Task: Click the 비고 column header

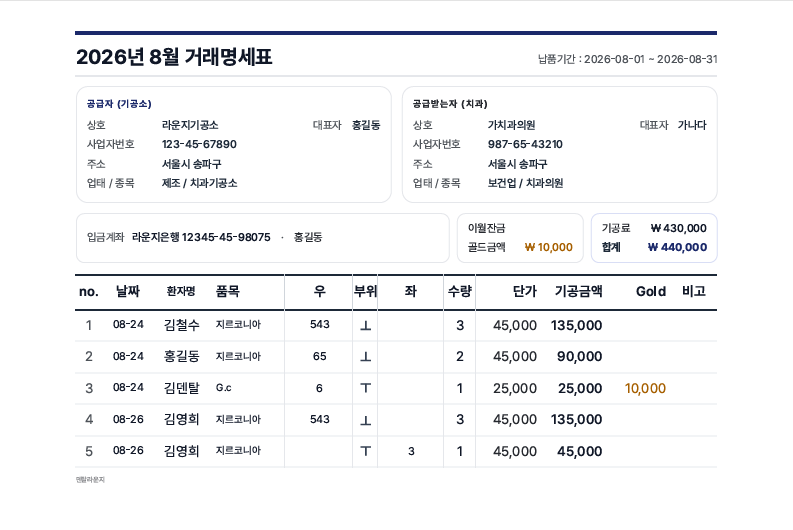Action: 694,291
